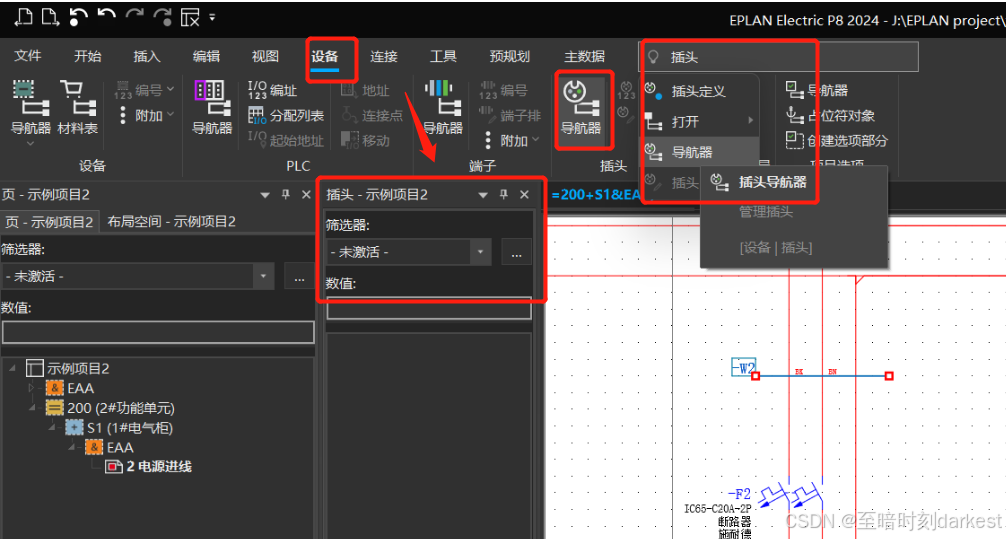Image resolution: width=1006 pixels, height=539 pixels.
Task: Click the undo list icon with dot
Action: tap(78, 17)
